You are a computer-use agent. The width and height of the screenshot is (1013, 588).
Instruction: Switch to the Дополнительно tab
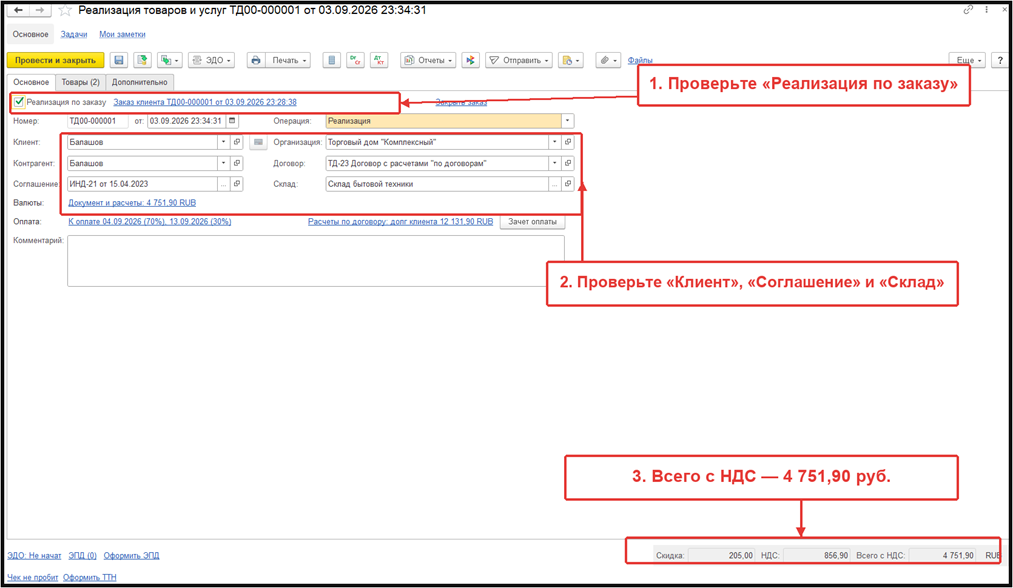[x=140, y=82]
